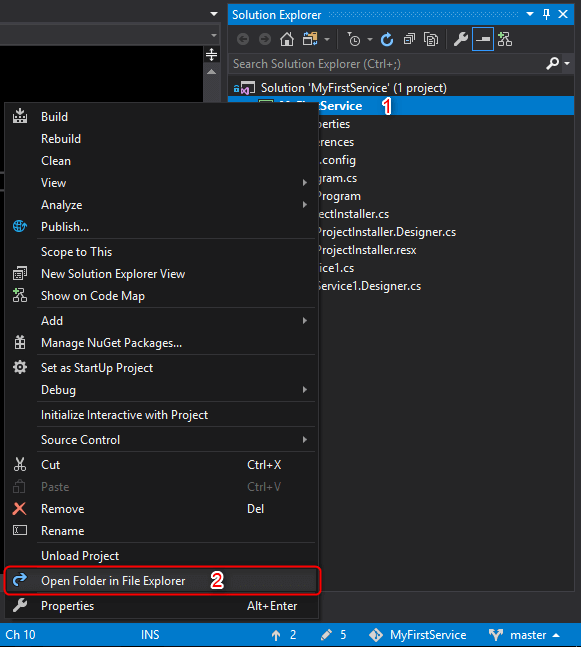This screenshot has height=647, width=581.
Task: Close the Solution Explorer panel
Action: pyautogui.click(x=563, y=14)
